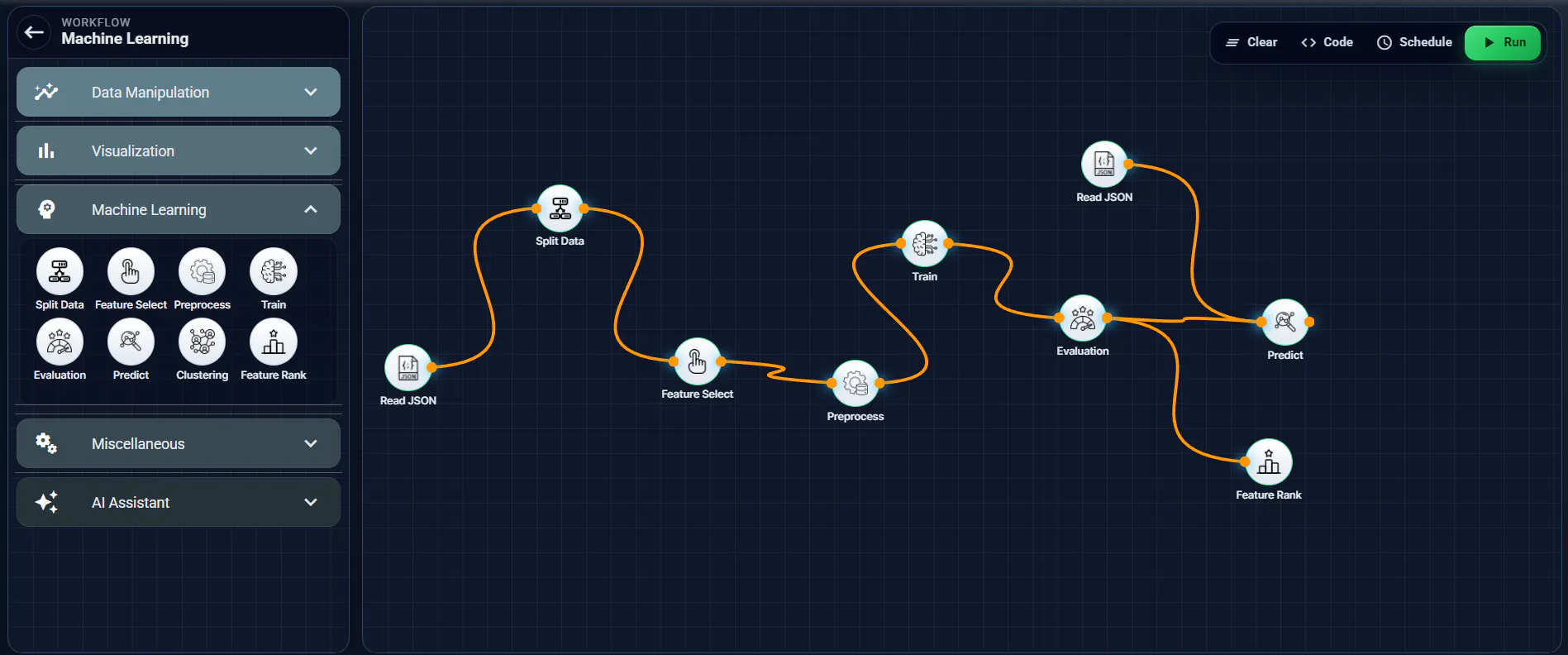This screenshot has width=1568, height=655.
Task: Click the Evaluation node on canvas
Action: pos(1083,318)
